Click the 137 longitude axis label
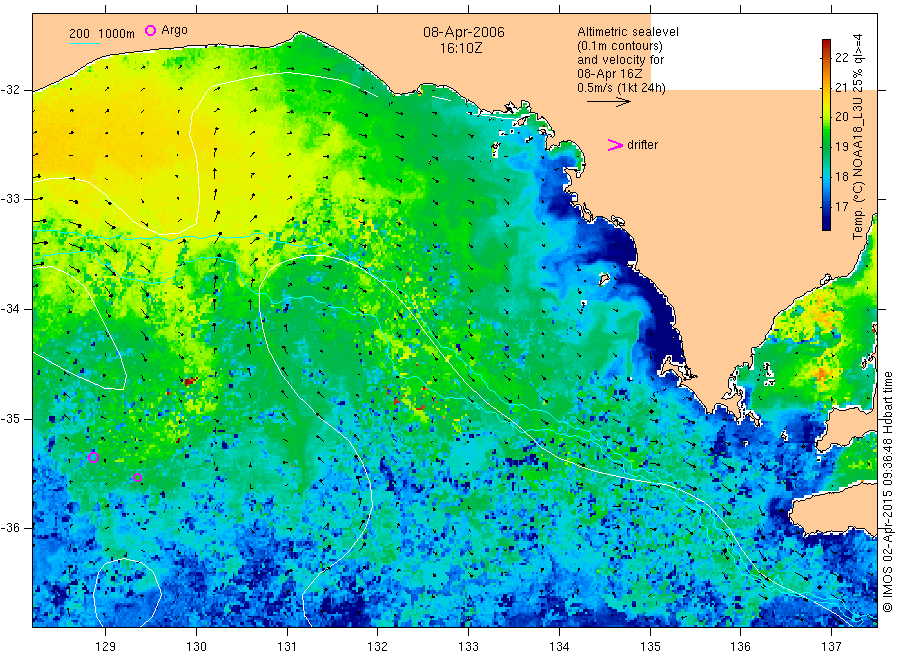 pos(831,647)
